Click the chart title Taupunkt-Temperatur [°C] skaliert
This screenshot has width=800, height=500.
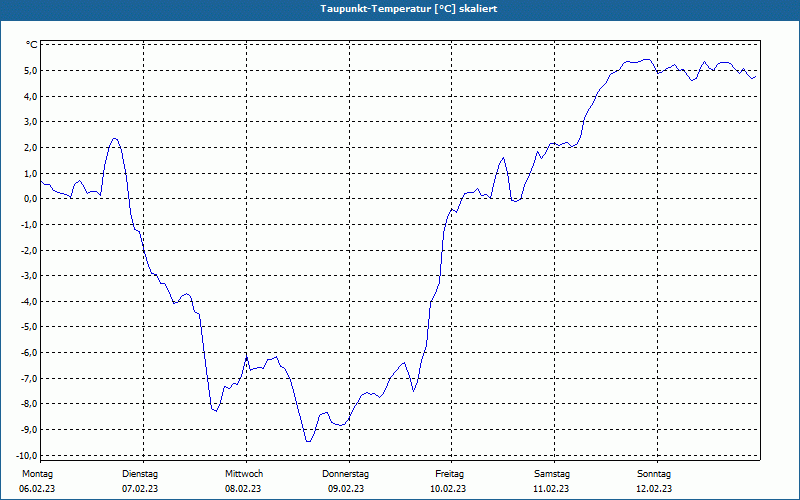[x=409, y=9]
